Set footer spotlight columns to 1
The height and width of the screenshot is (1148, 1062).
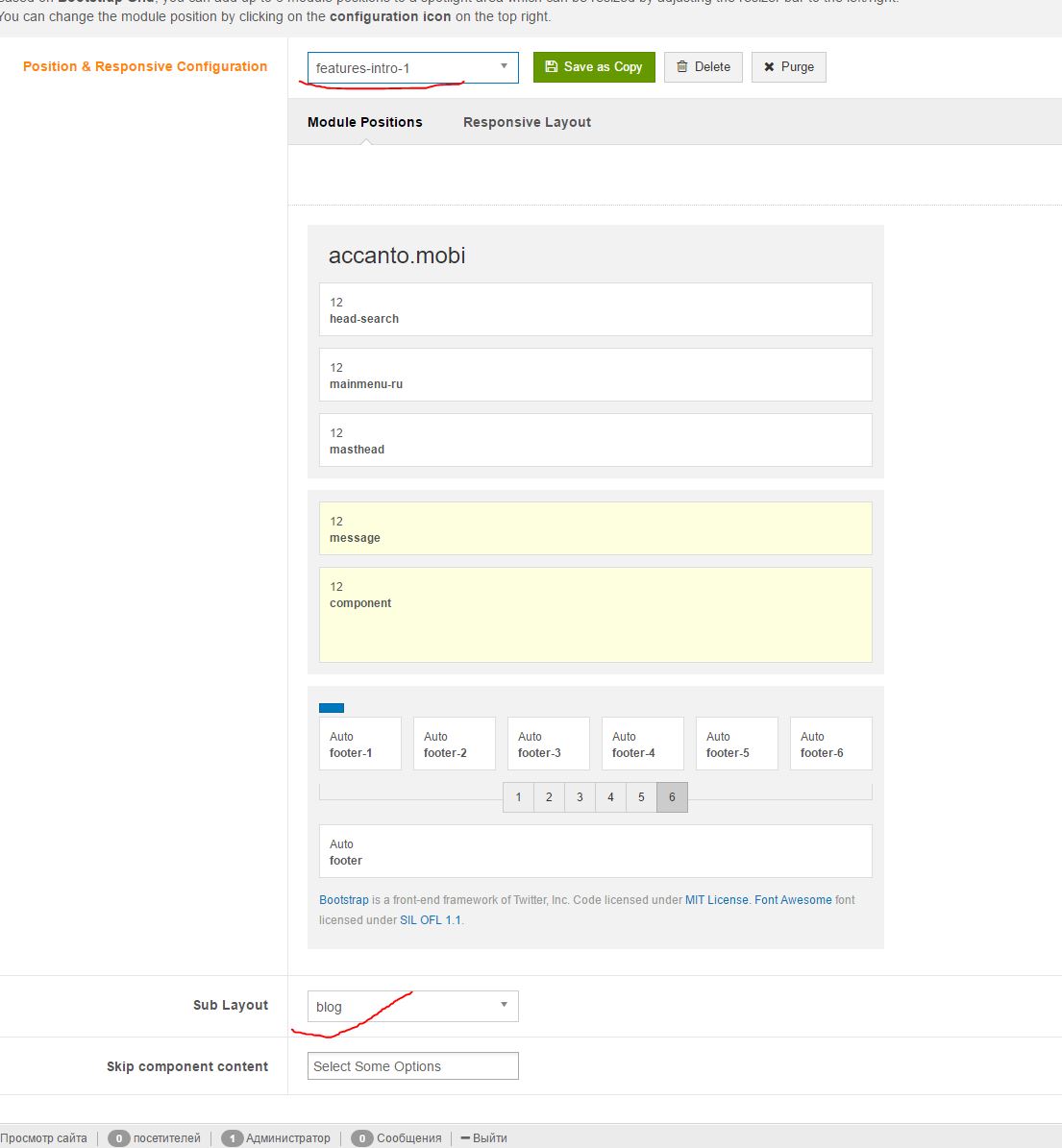(519, 797)
